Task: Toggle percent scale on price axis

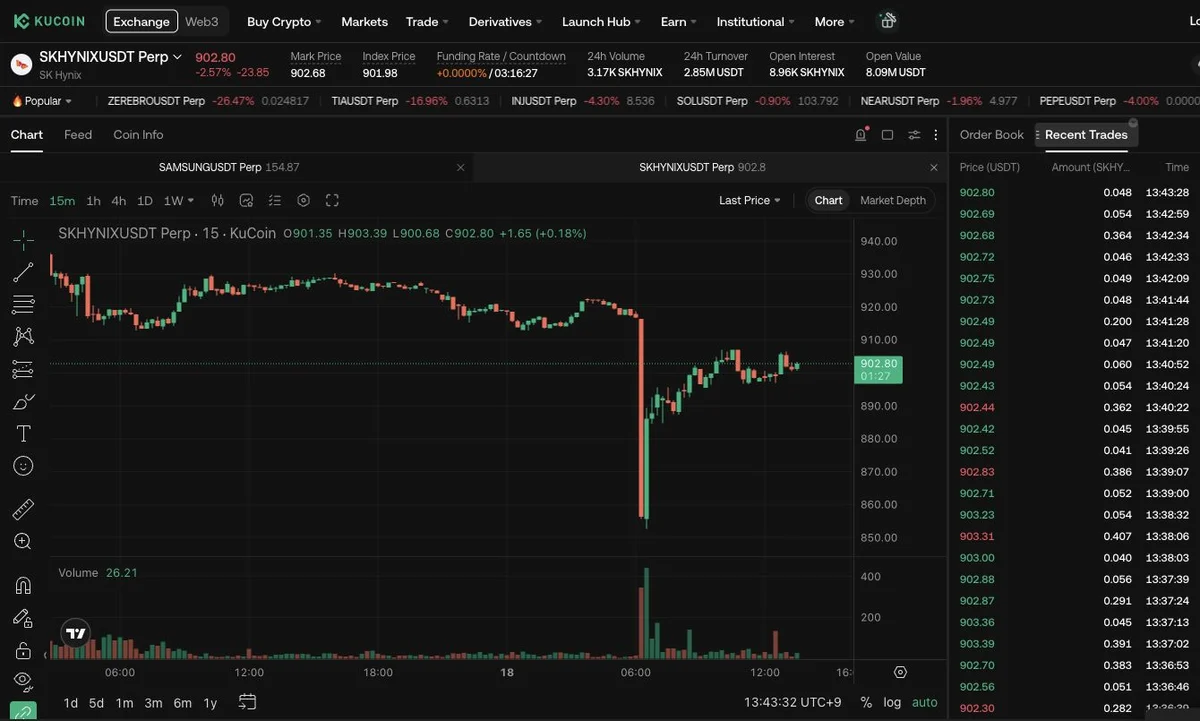Action: 866,702
